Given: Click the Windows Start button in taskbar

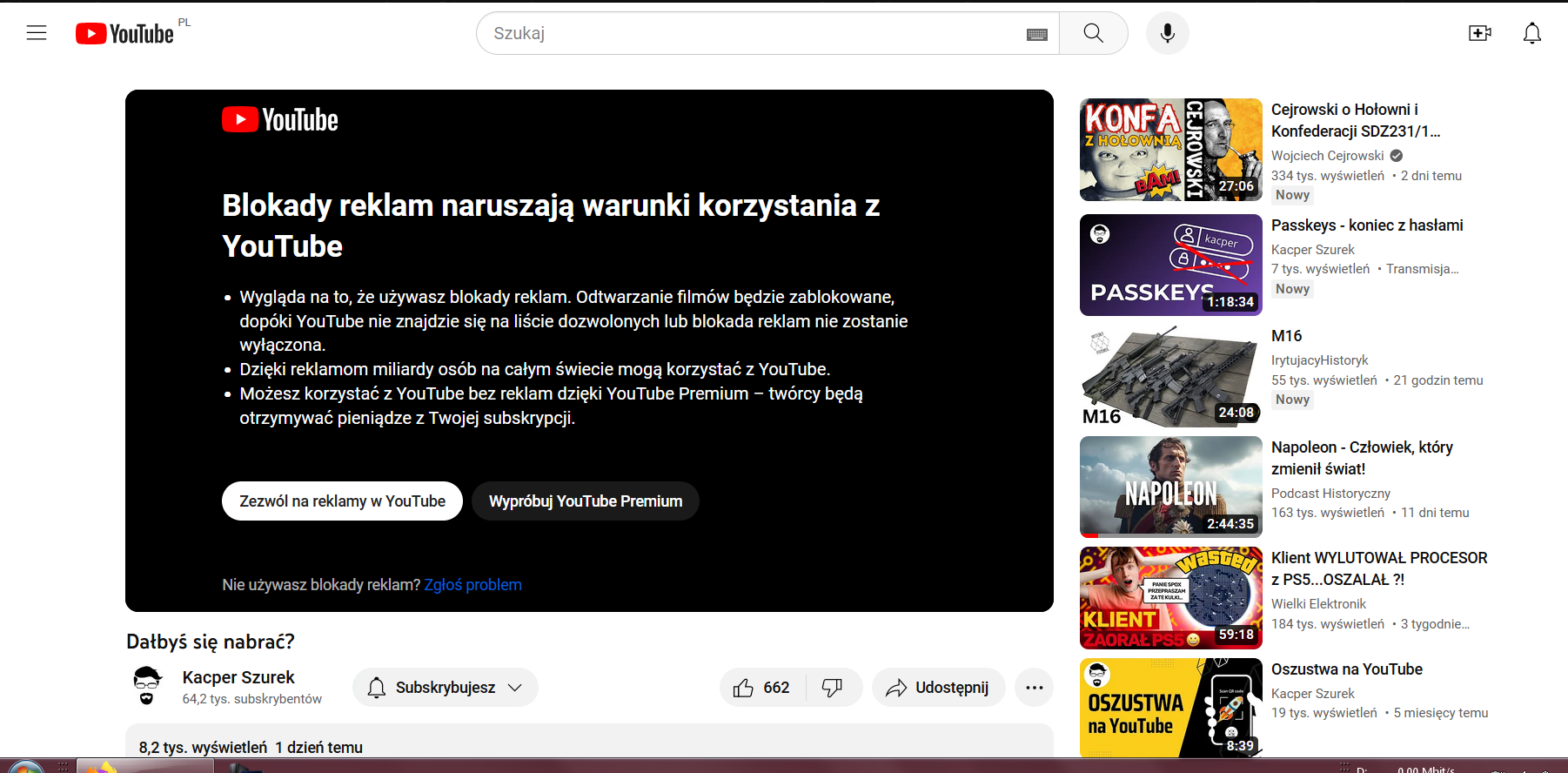Looking at the screenshot, I should (26, 767).
